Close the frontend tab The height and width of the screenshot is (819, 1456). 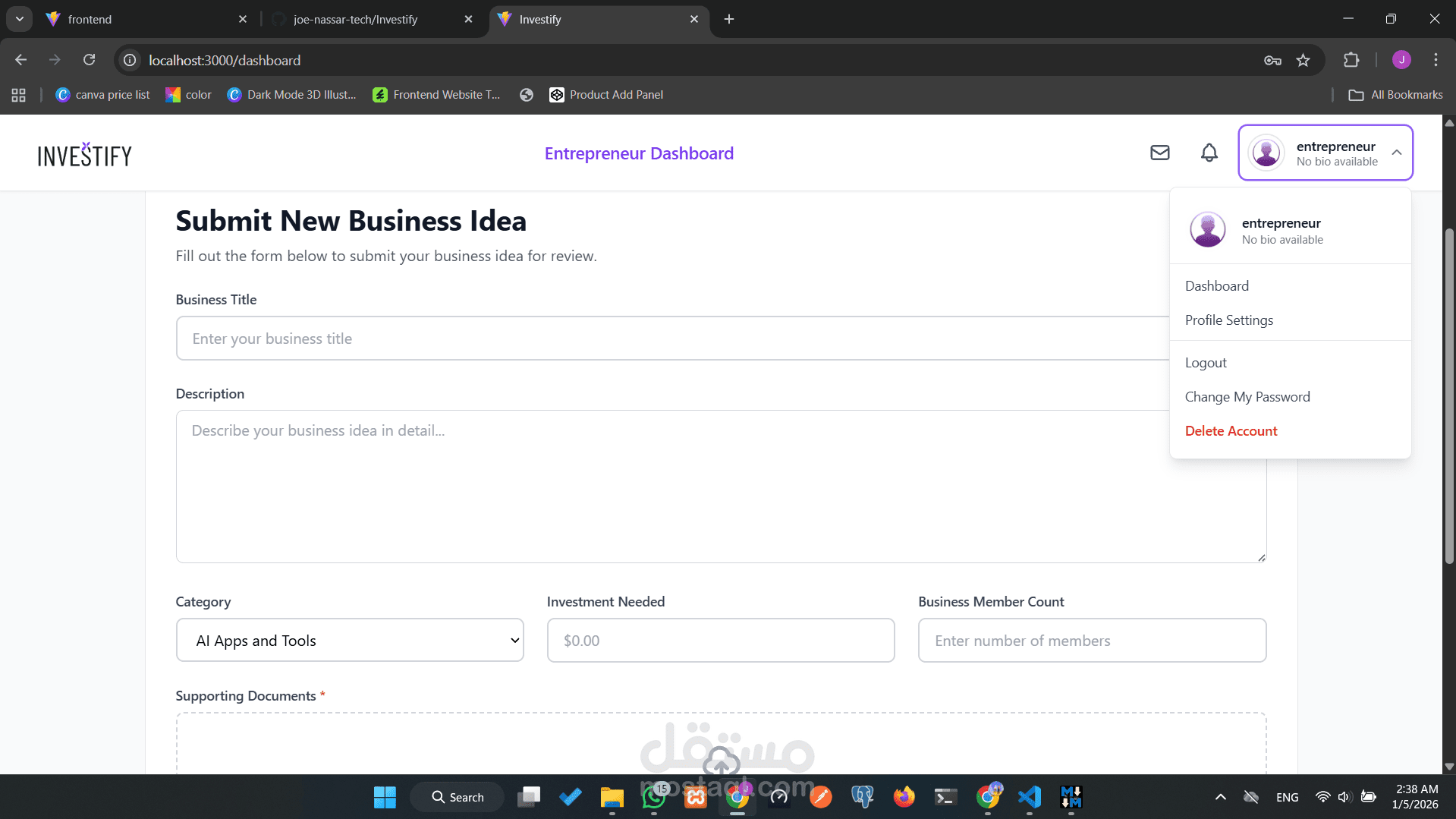[242, 19]
